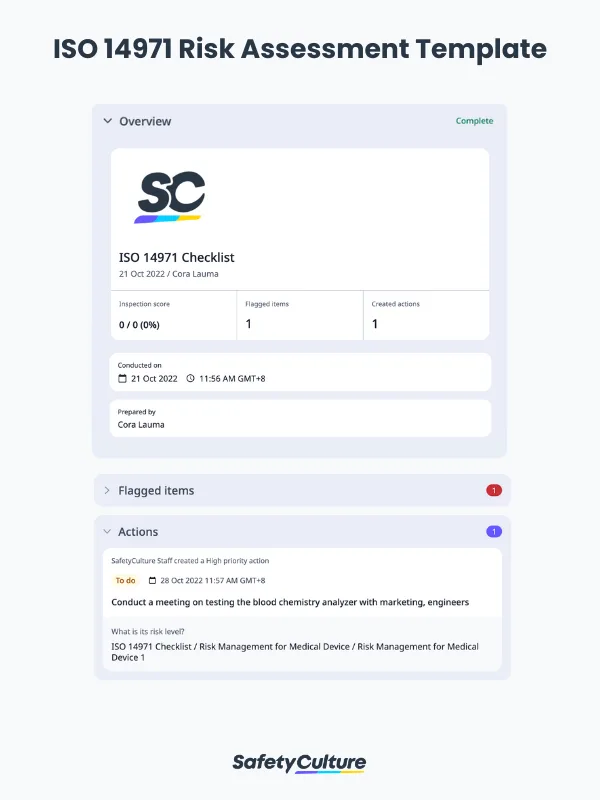Select the Inspection score card
This screenshot has width=600, height=800.
(174, 315)
